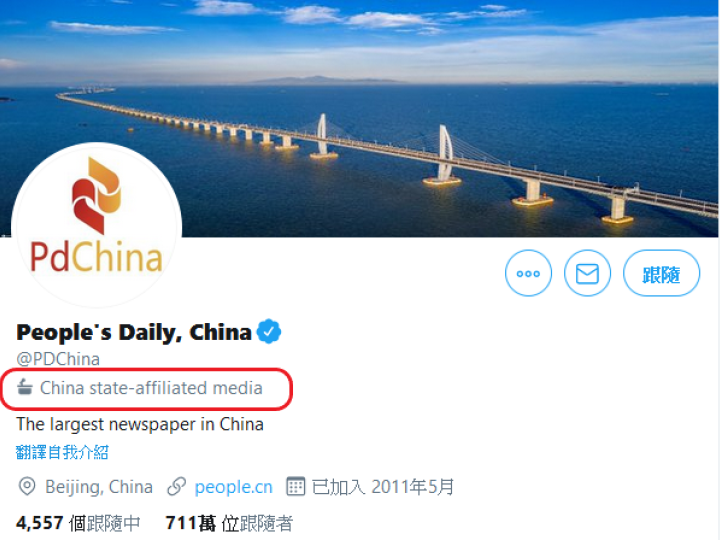
Task: Click the 跟隨 follow button
Action: pos(661,273)
